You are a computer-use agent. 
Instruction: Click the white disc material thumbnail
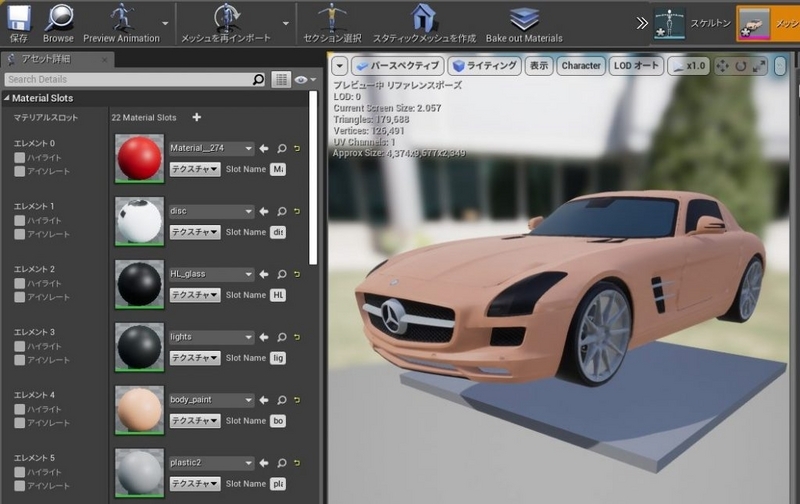coord(139,221)
